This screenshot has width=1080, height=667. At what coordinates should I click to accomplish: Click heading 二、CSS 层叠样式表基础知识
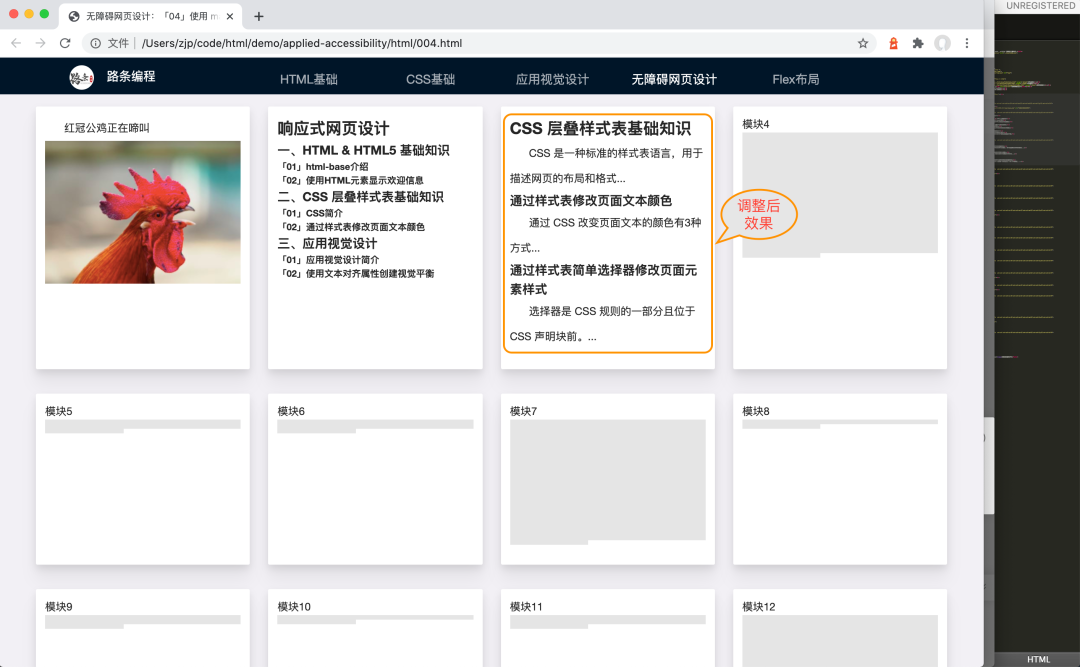click(361, 197)
